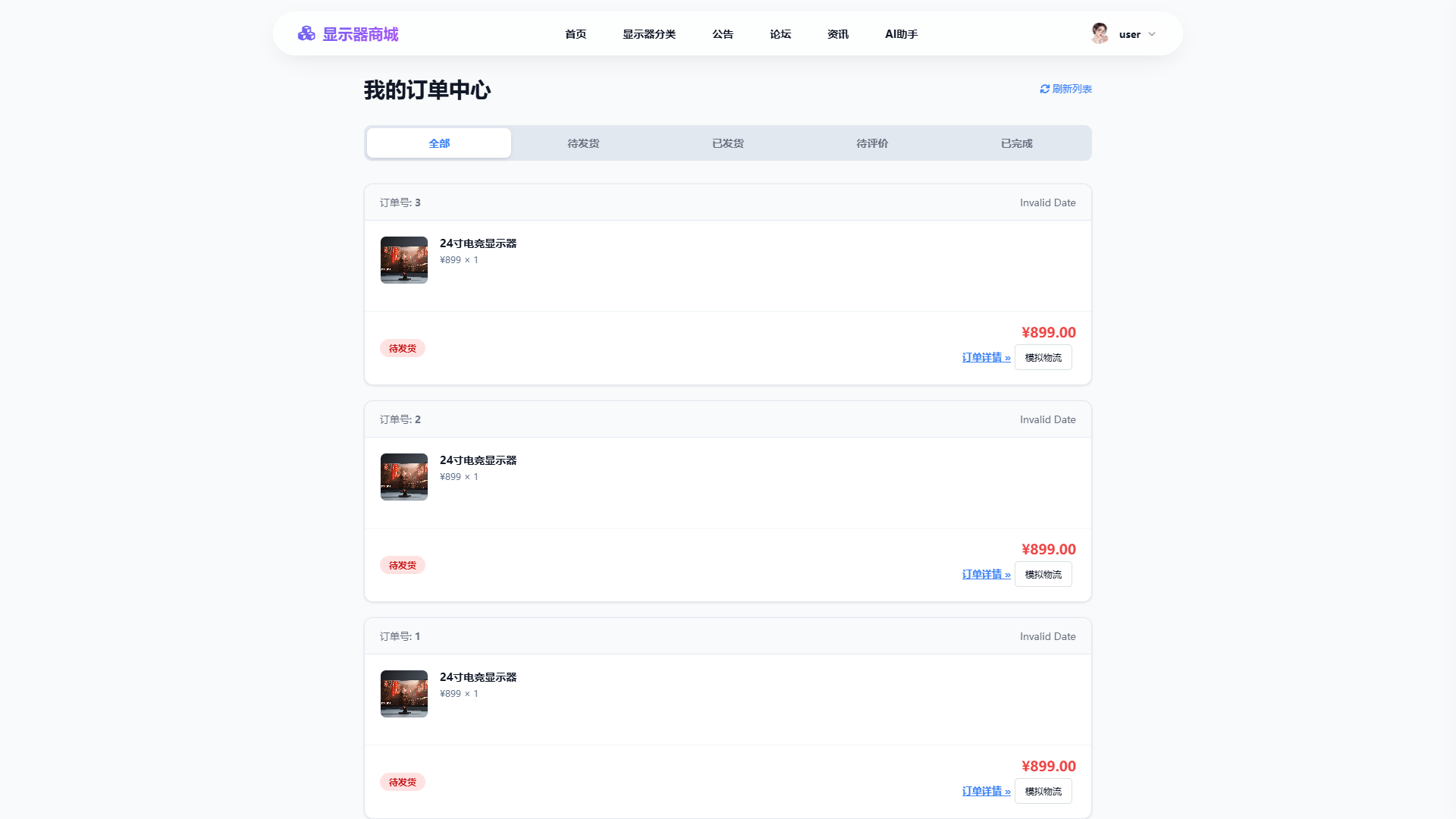Image resolution: width=1456 pixels, height=819 pixels.
Task: Switch to the 已发货 tab
Action: pyautogui.click(x=728, y=143)
